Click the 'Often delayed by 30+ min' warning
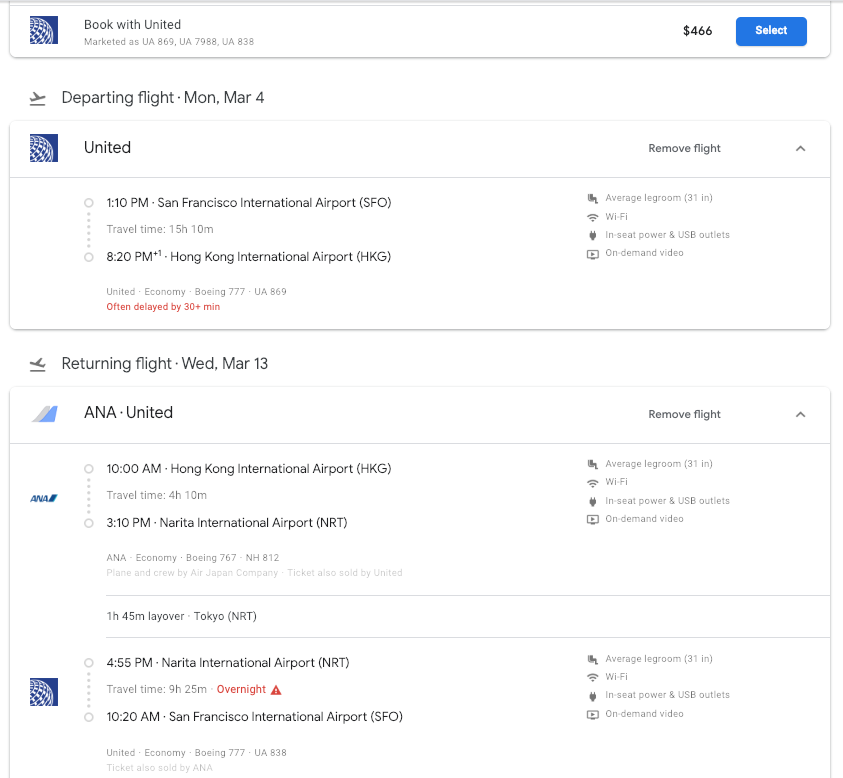The width and height of the screenshot is (843, 778). [163, 307]
